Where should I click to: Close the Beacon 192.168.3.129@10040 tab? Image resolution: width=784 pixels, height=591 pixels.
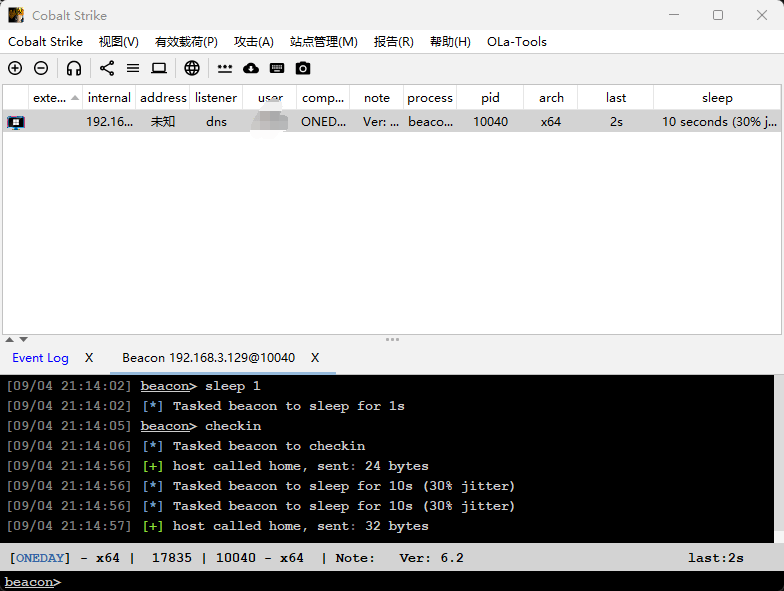coord(315,358)
